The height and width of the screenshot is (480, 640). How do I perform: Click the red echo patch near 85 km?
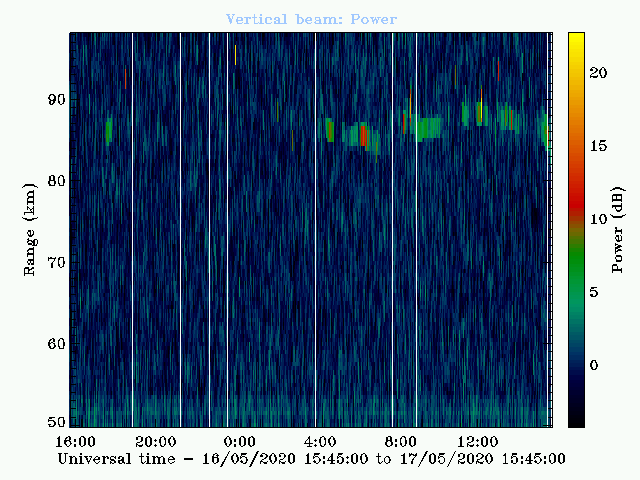tap(366, 135)
